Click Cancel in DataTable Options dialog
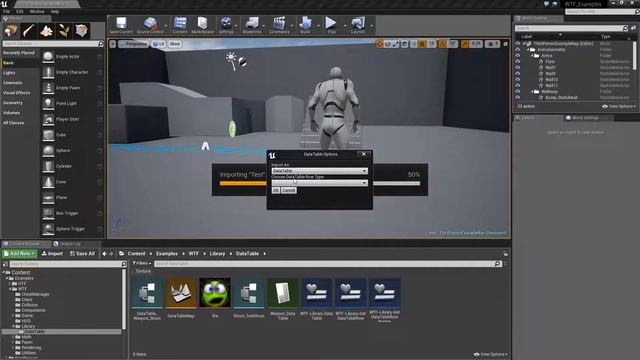This screenshot has width=640, height=360. [289, 190]
